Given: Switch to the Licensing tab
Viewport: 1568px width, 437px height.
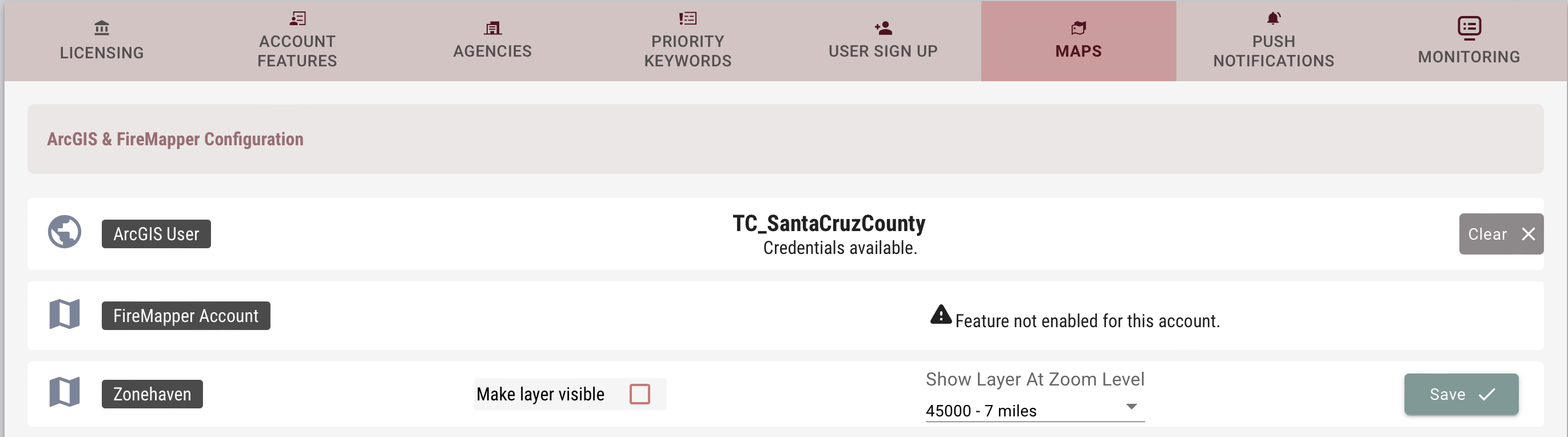Looking at the screenshot, I should click(x=102, y=41).
